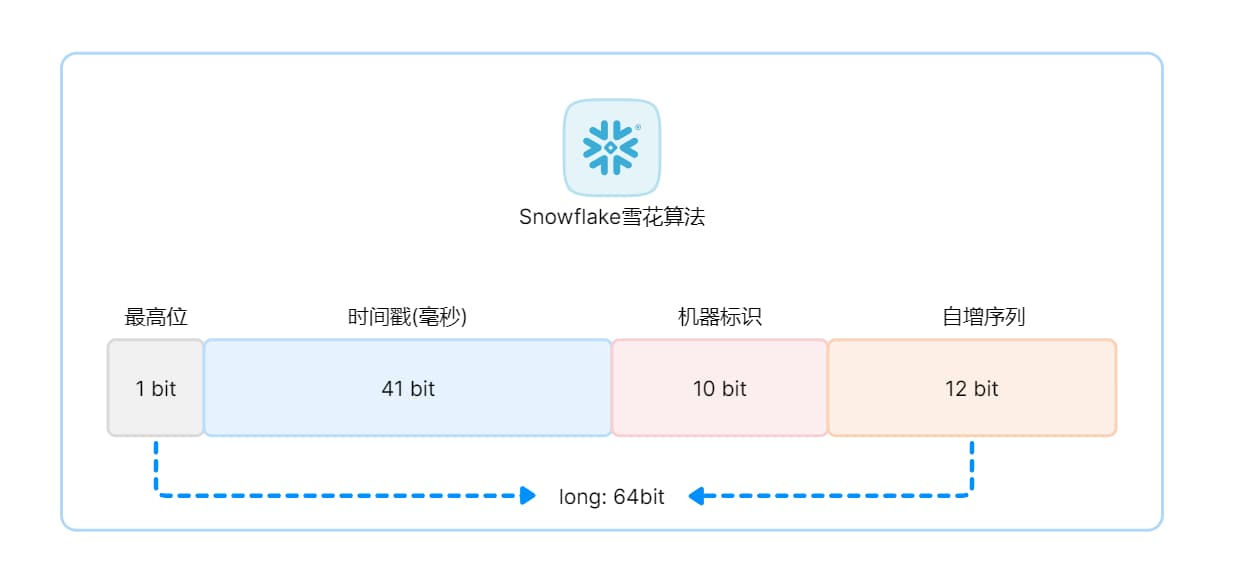Click the horizontal dashed line left of long: 64bit

(x=340, y=495)
